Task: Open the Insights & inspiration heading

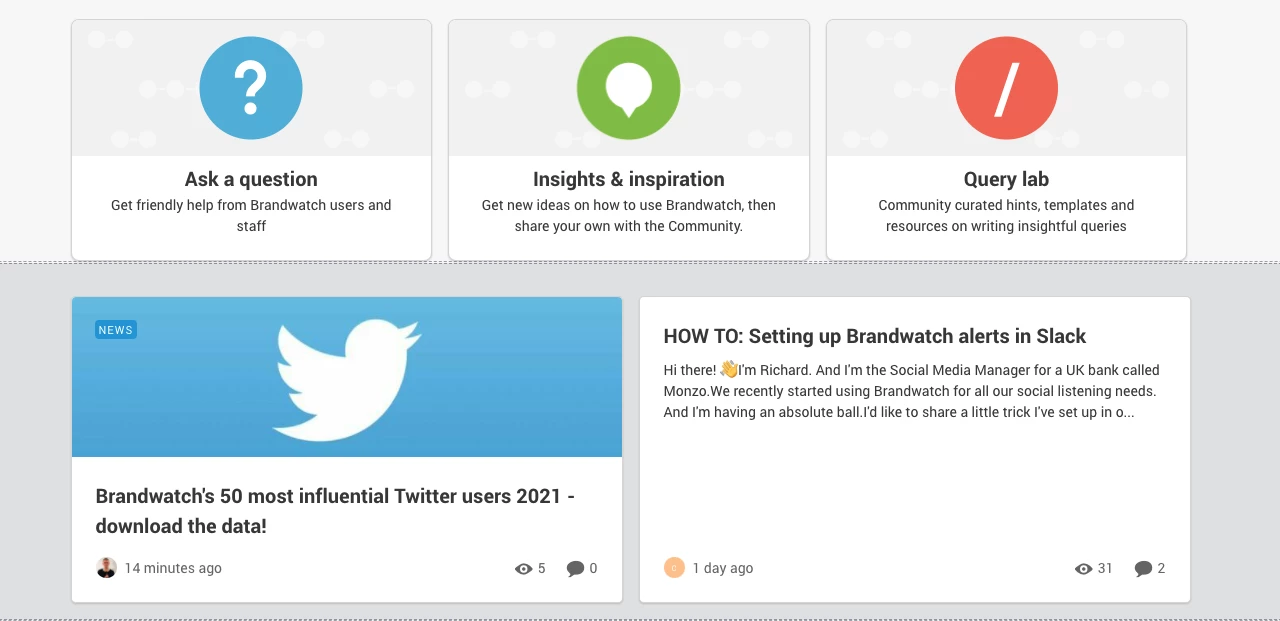Action: (x=629, y=179)
